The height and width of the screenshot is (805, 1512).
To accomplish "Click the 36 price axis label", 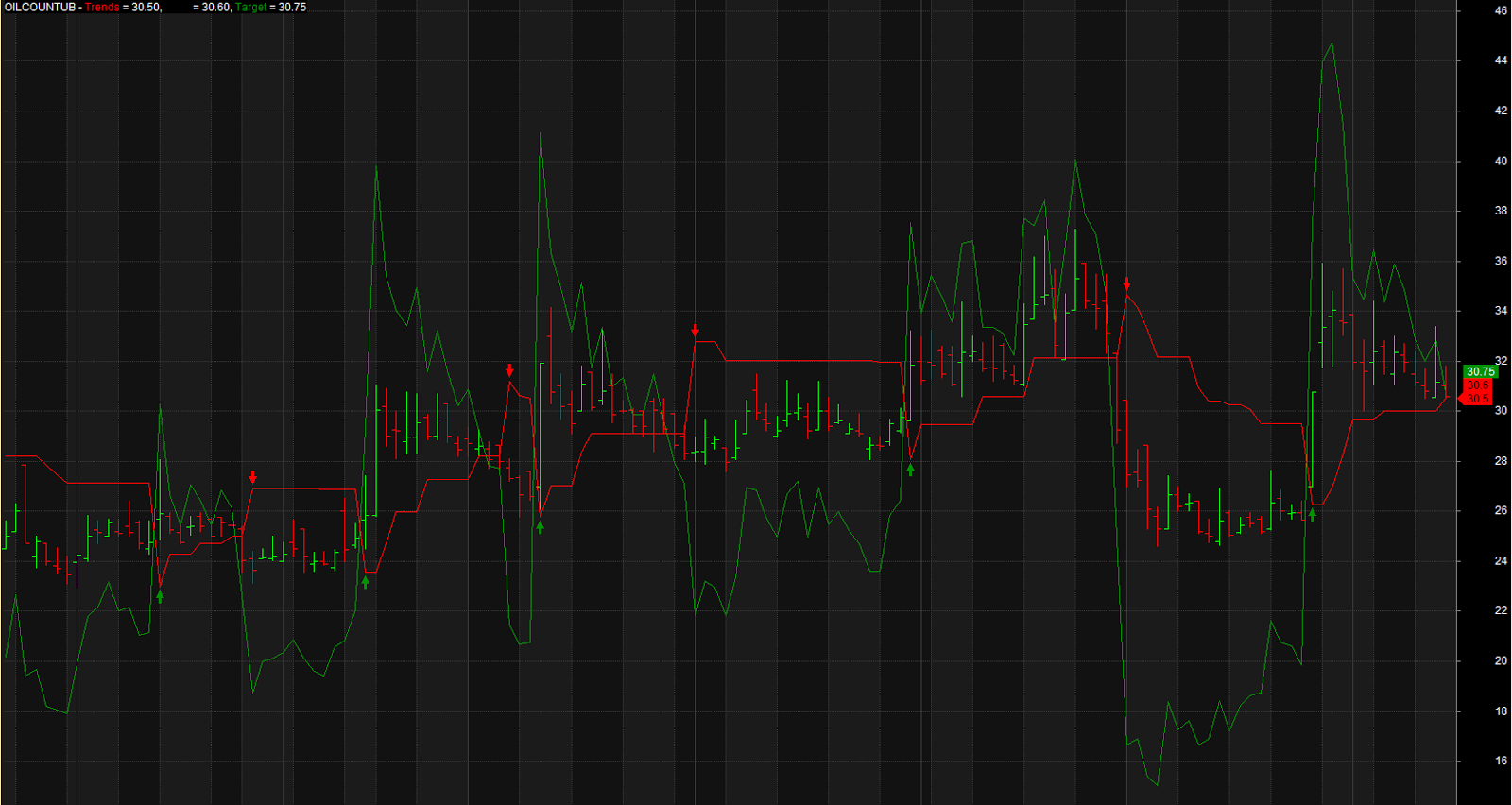I will (x=1501, y=261).
